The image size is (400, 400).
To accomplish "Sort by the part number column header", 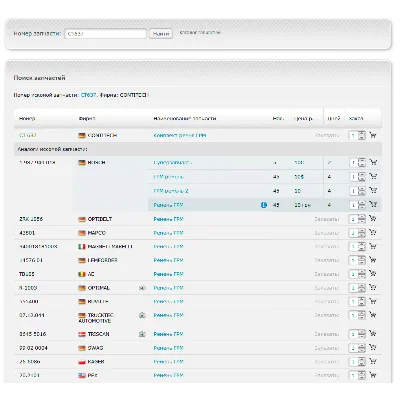I will click(27, 118).
